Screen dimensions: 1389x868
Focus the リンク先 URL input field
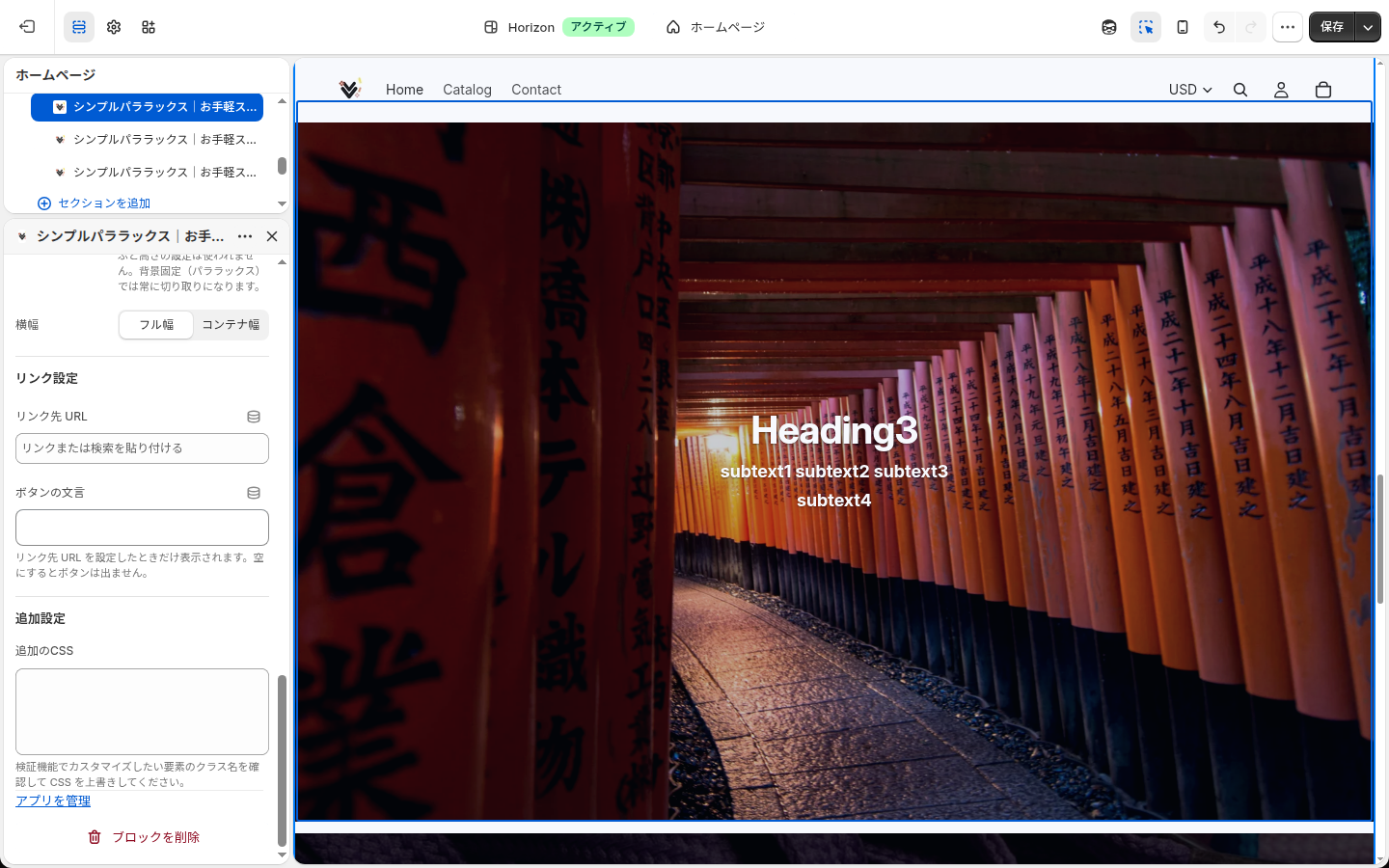tap(142, 448)
